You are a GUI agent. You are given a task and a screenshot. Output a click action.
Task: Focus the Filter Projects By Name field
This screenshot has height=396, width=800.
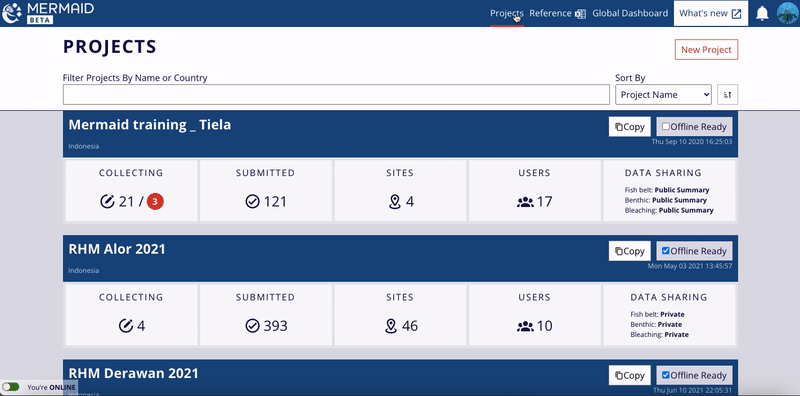click(336, 94)
